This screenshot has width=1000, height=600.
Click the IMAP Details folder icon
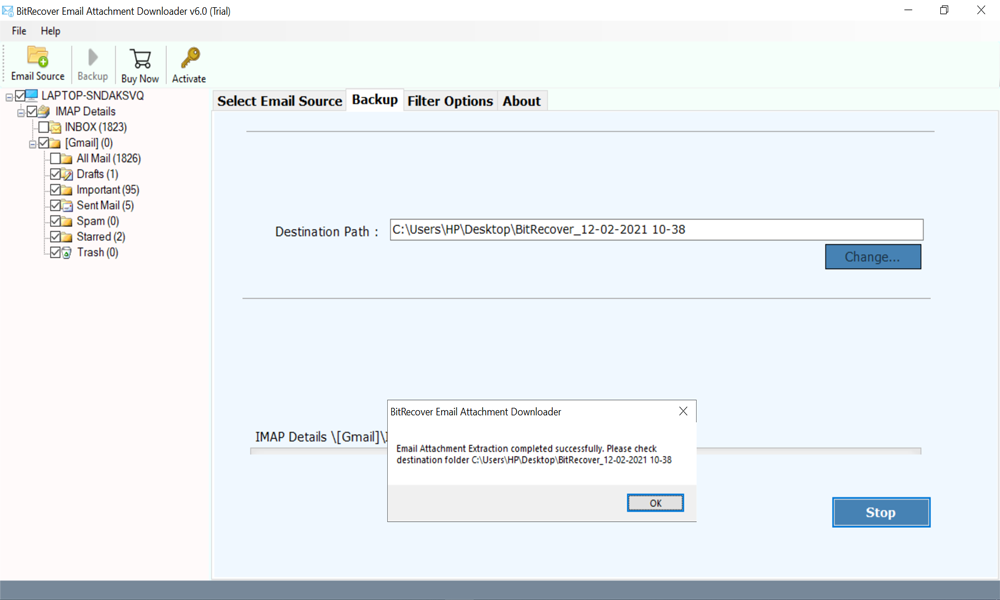coord(43,112)
